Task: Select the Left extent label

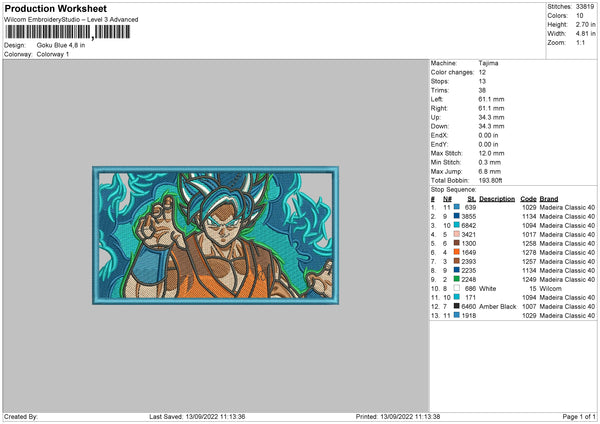Action: point(437,99)
